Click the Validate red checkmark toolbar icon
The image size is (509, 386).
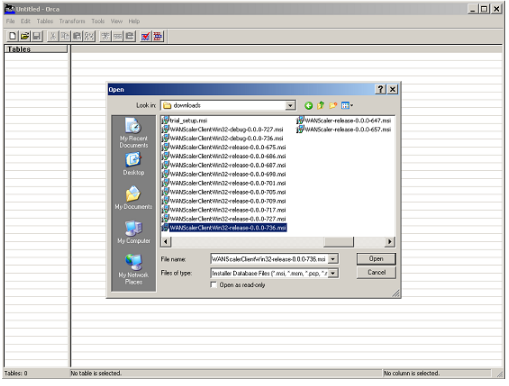coord(146,36)
